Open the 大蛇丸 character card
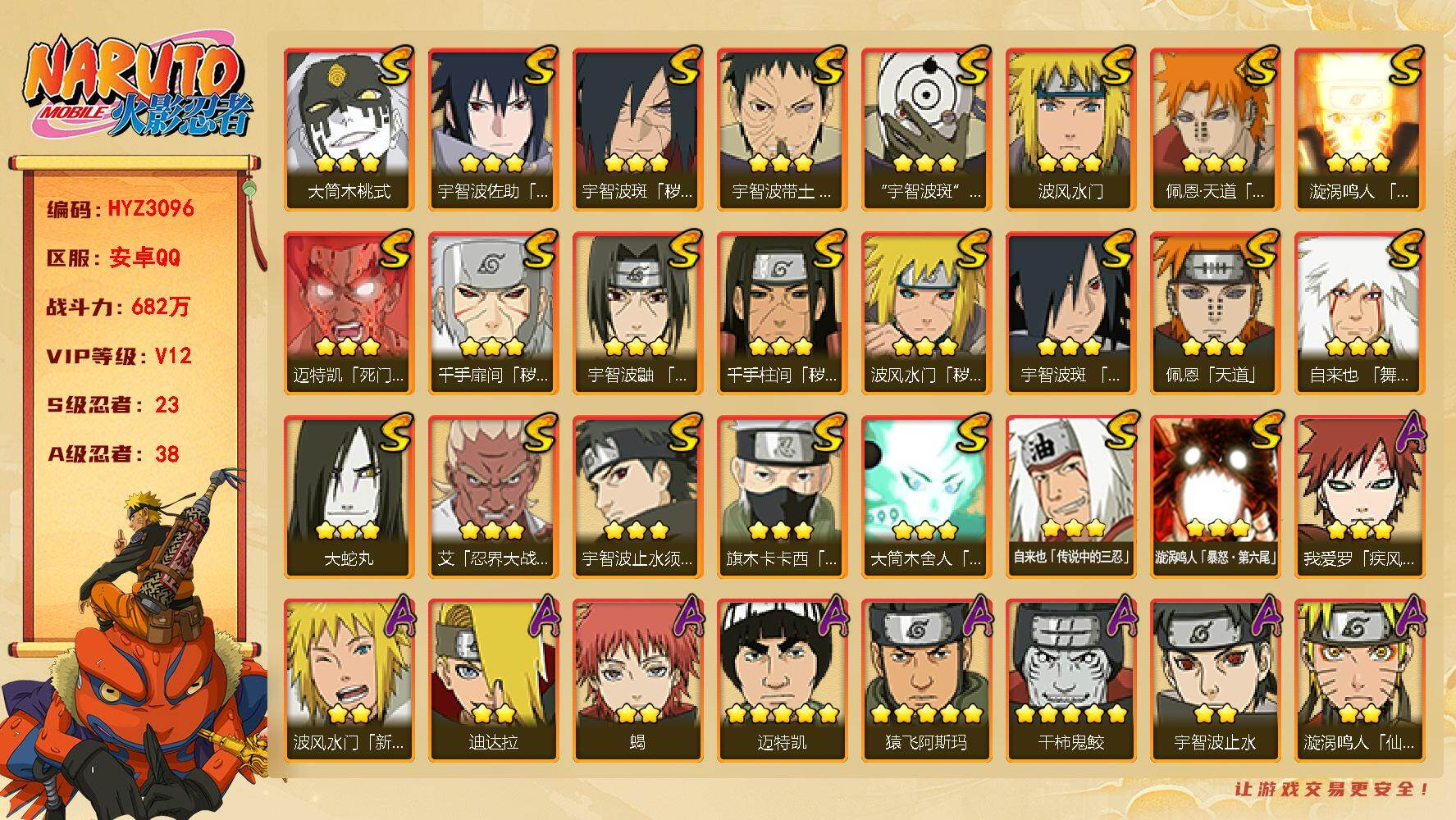This screenshot has height=820, width=1456. pos(349,496)
